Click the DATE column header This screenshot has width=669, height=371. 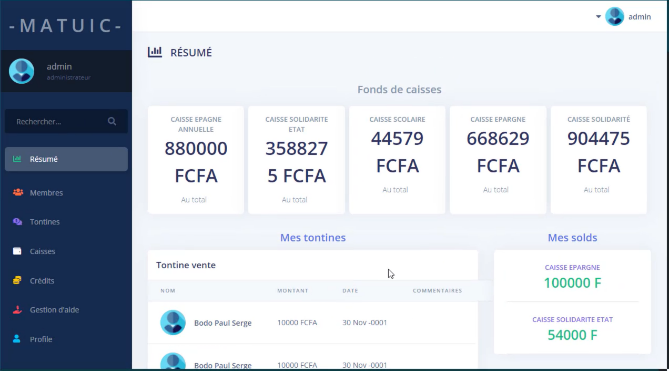coord(350,291)
